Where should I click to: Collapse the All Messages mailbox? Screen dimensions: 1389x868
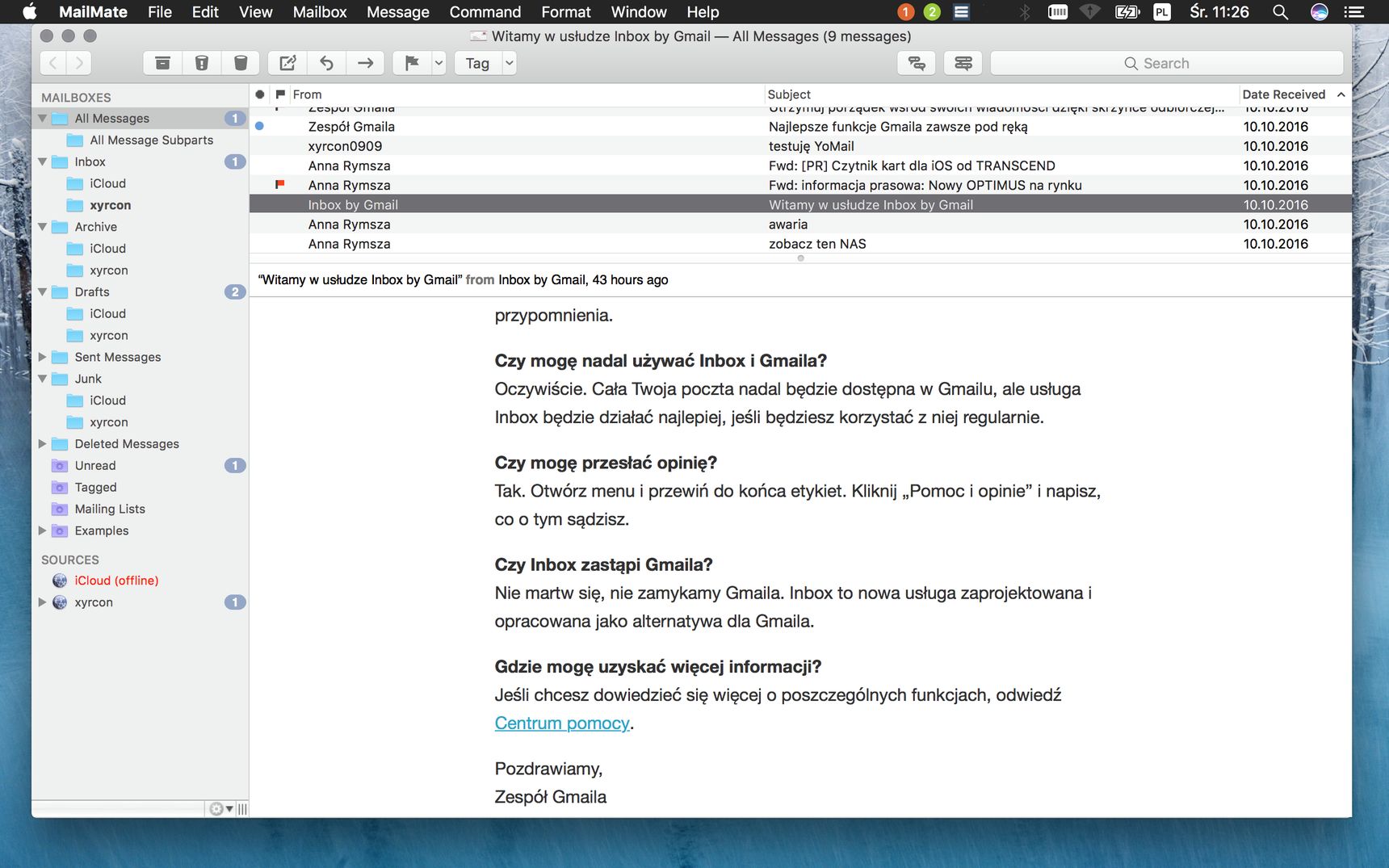point(42,118)
